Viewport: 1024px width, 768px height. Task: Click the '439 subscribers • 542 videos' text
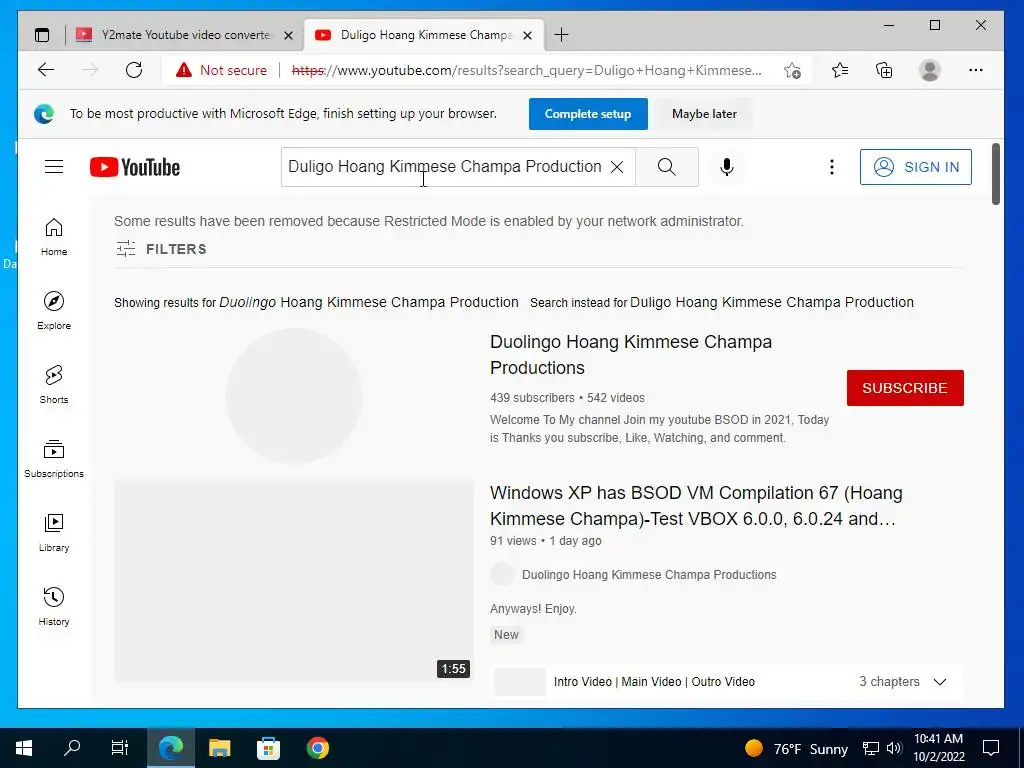[568, 398]
